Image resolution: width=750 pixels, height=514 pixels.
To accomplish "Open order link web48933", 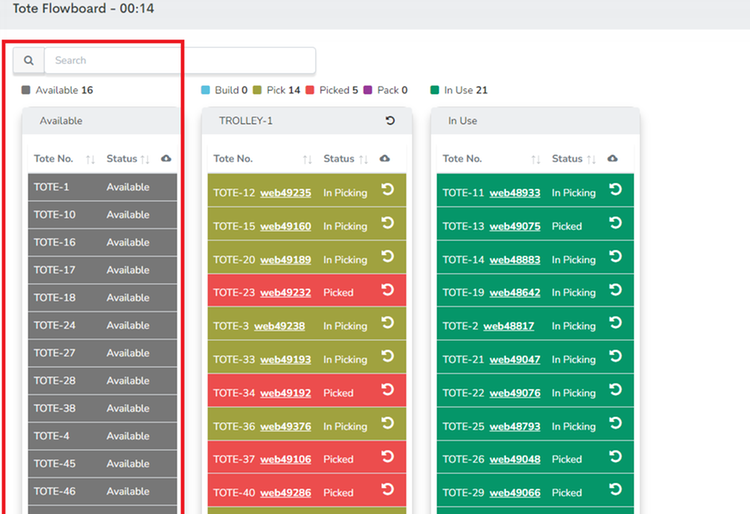I will pyautogui.click(x=514, y=193).
